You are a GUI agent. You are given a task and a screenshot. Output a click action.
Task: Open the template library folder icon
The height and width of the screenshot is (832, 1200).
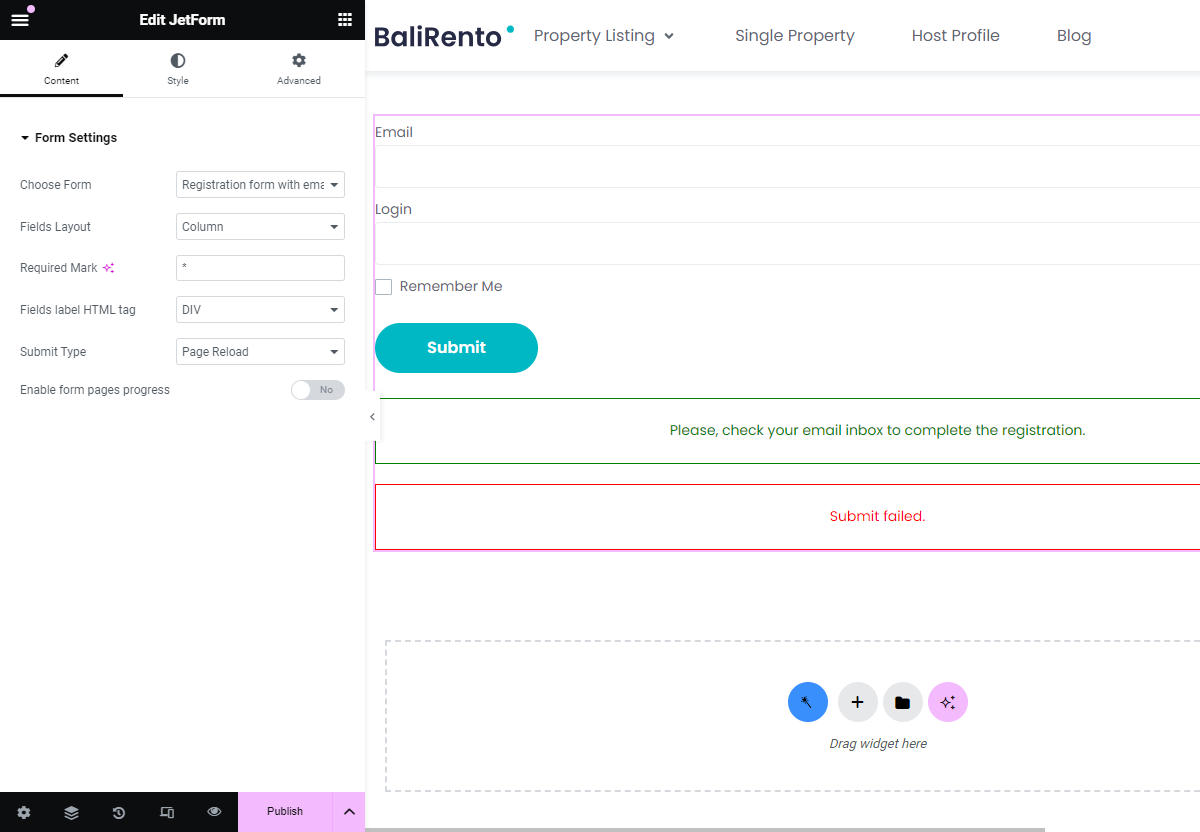tap(902, 702)
